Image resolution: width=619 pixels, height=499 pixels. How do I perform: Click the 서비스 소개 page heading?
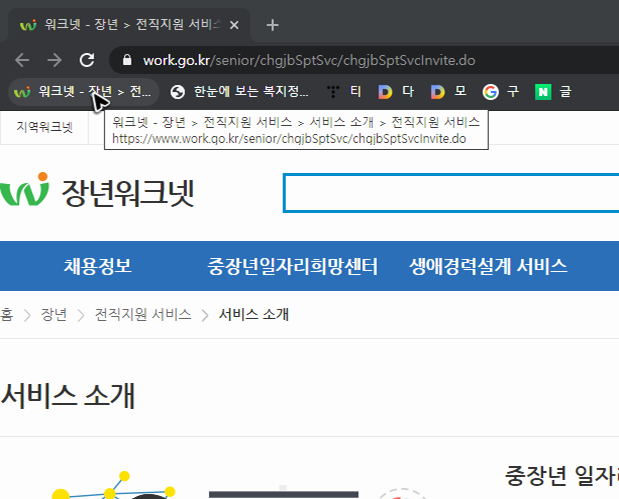point(68,395)
